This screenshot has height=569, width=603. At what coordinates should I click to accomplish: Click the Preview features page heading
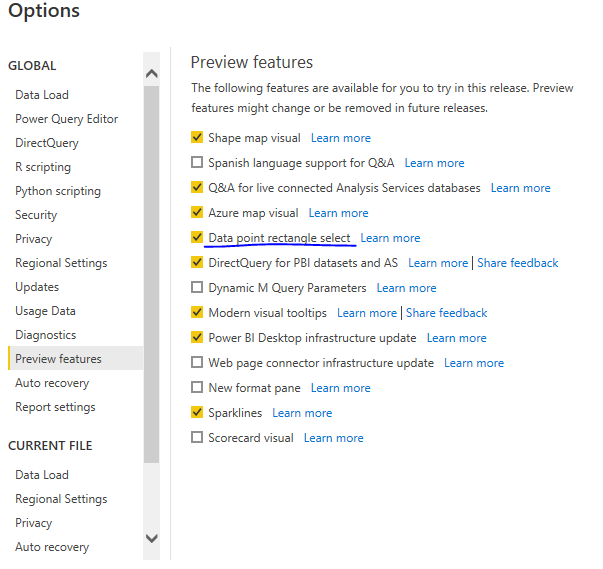pos(252,62)
